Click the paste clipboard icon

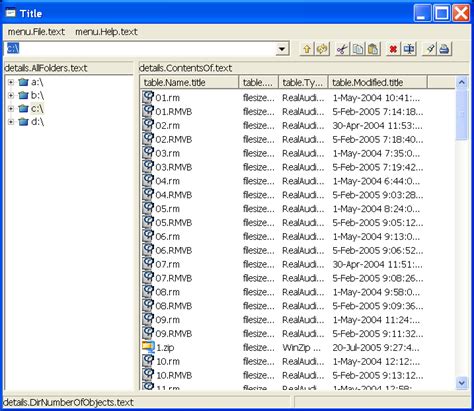click(x=373, y=49)
